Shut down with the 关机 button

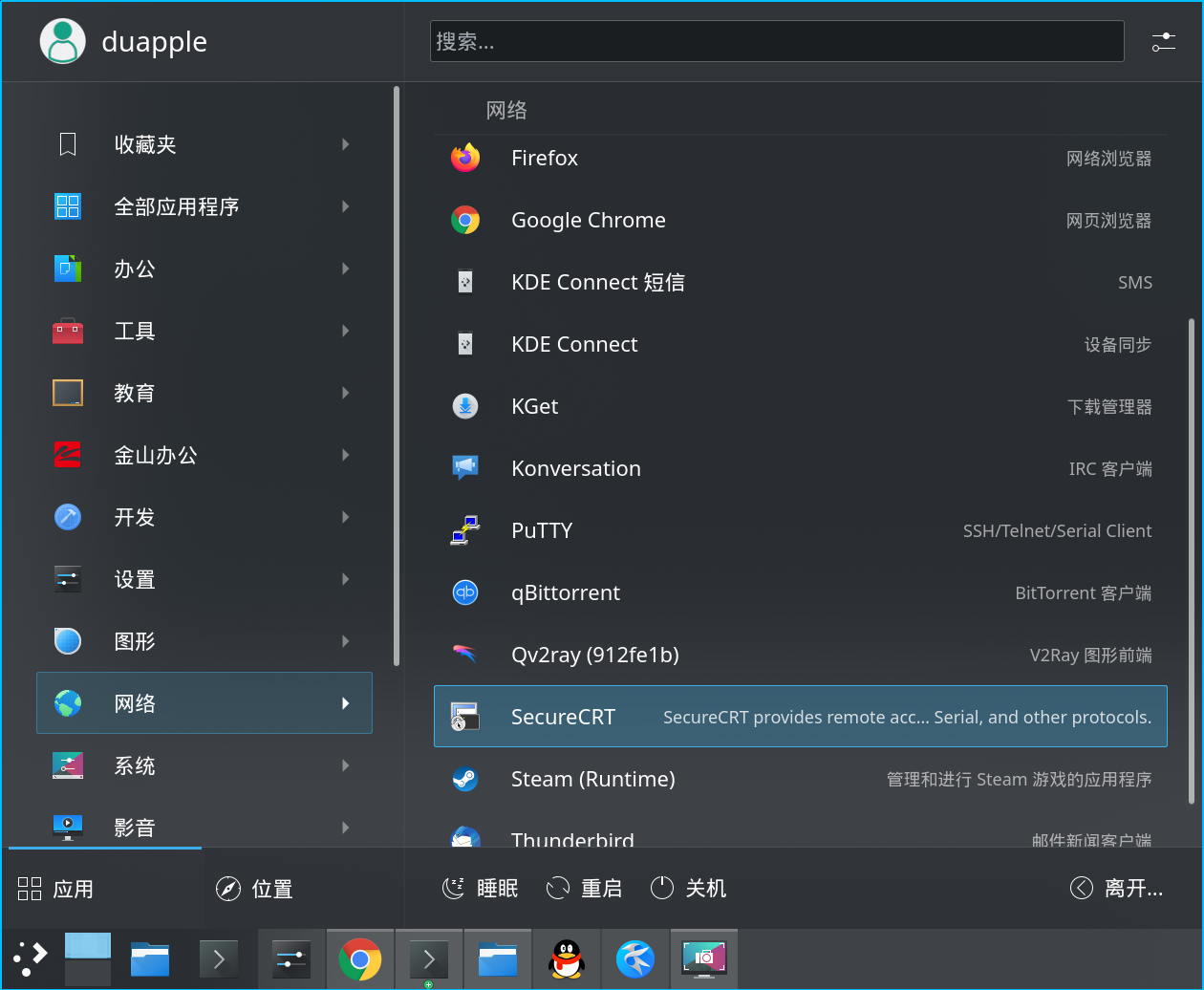[x=688, y=889]
